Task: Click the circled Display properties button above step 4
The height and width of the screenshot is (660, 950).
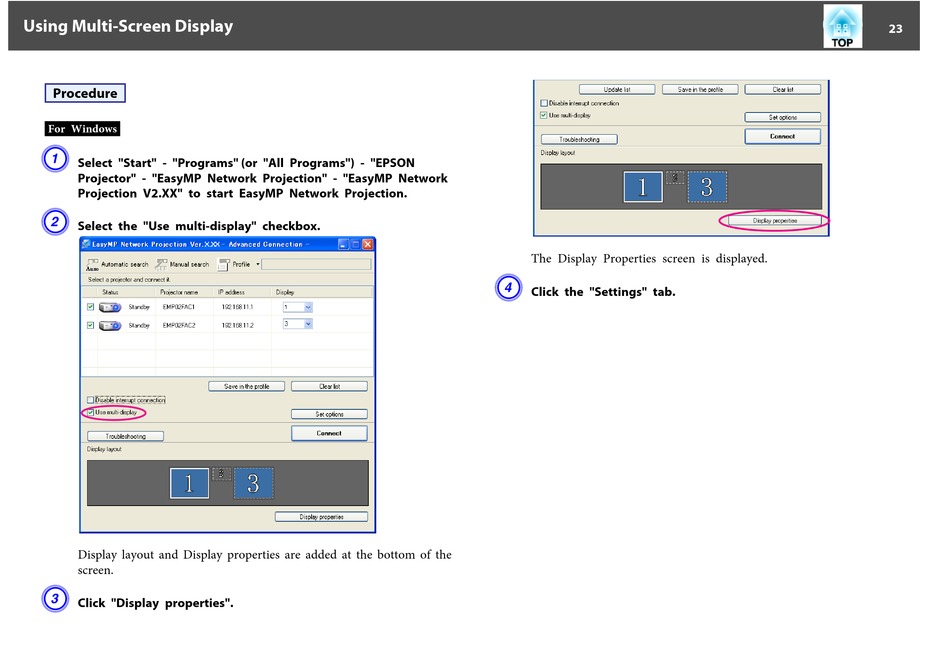Action: tap(775, 221)
